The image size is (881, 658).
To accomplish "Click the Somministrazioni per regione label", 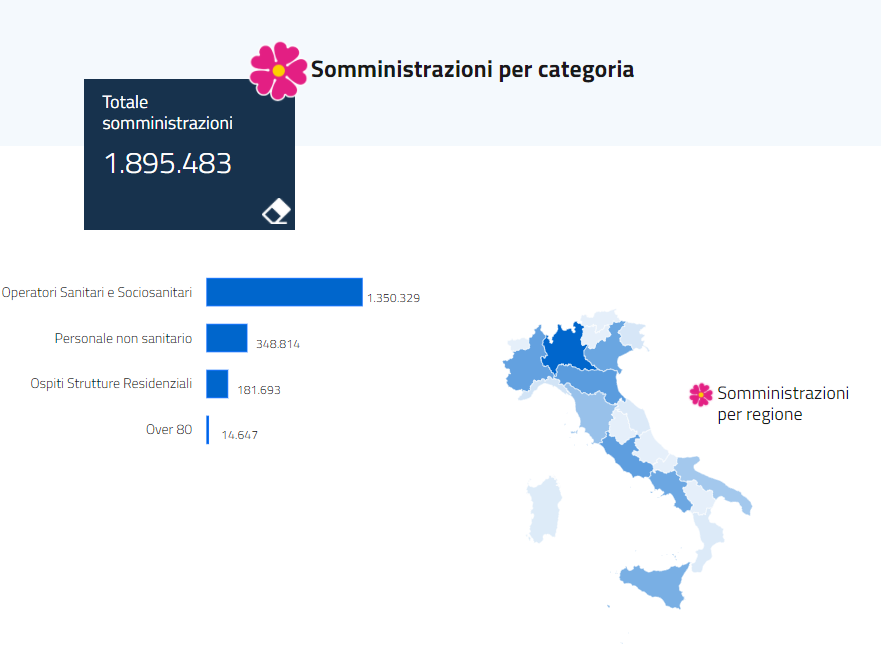I will point(783,403).
